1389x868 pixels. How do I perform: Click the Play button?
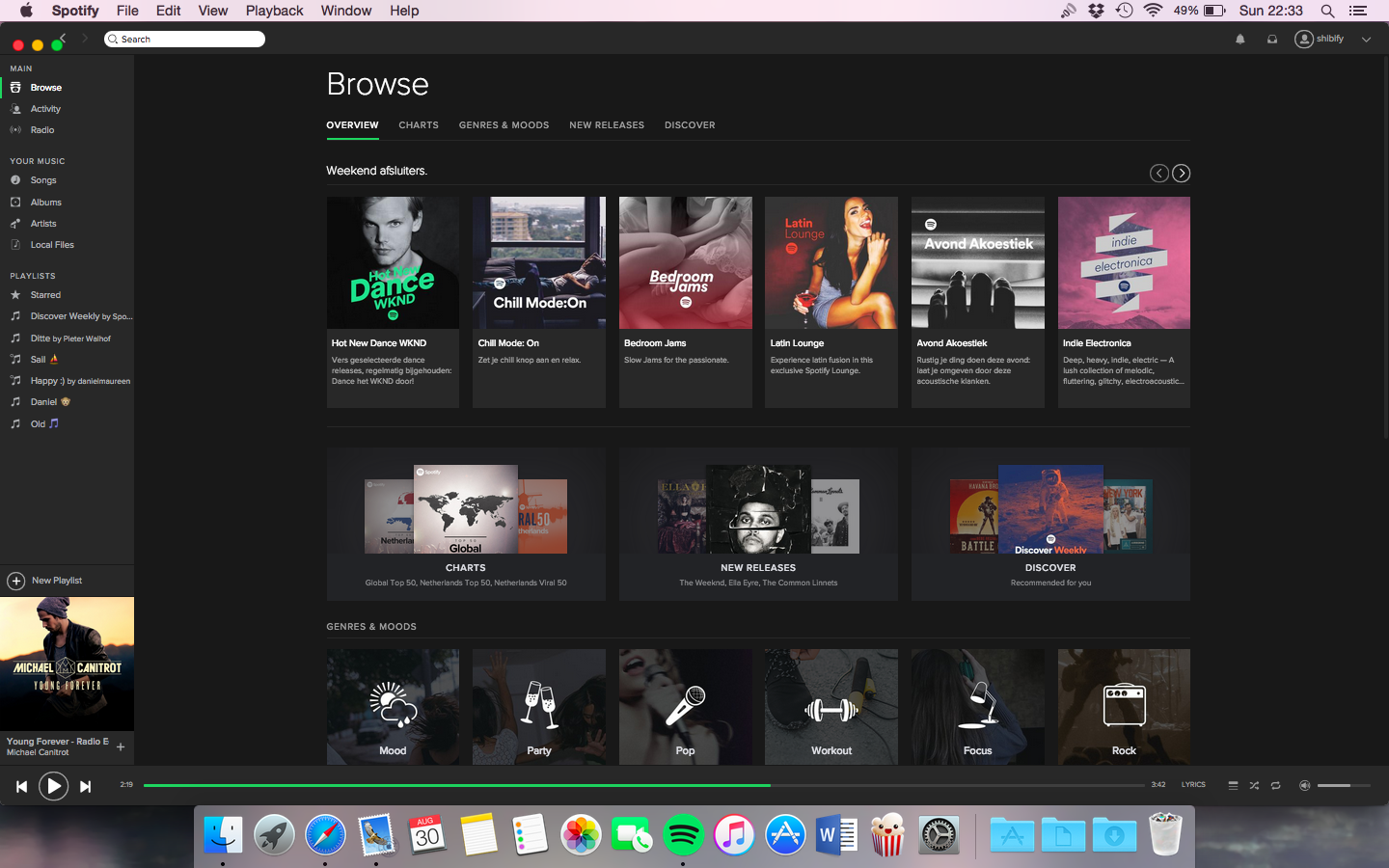point(53,787)
